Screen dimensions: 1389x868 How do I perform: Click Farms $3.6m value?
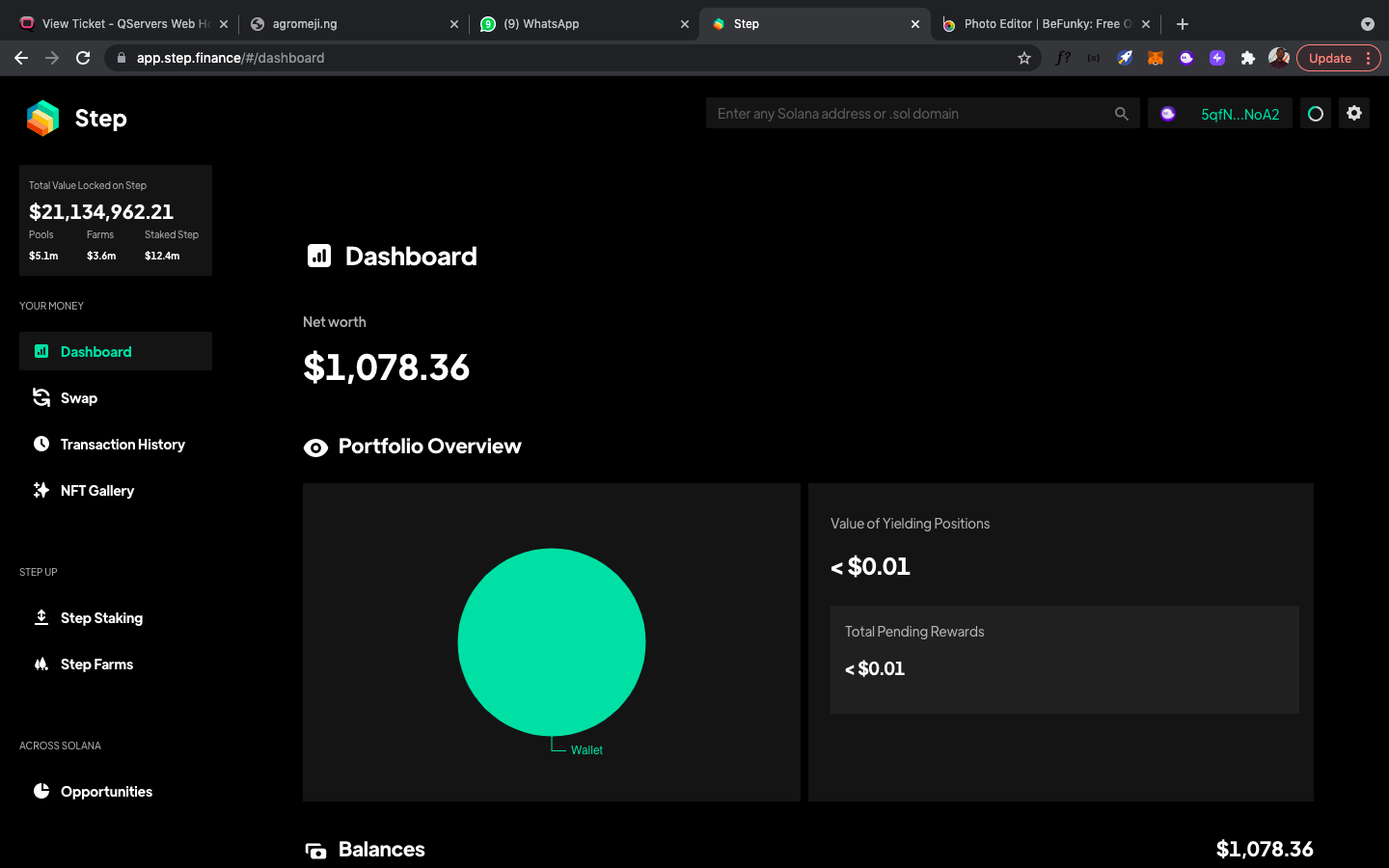coord(101,256)
